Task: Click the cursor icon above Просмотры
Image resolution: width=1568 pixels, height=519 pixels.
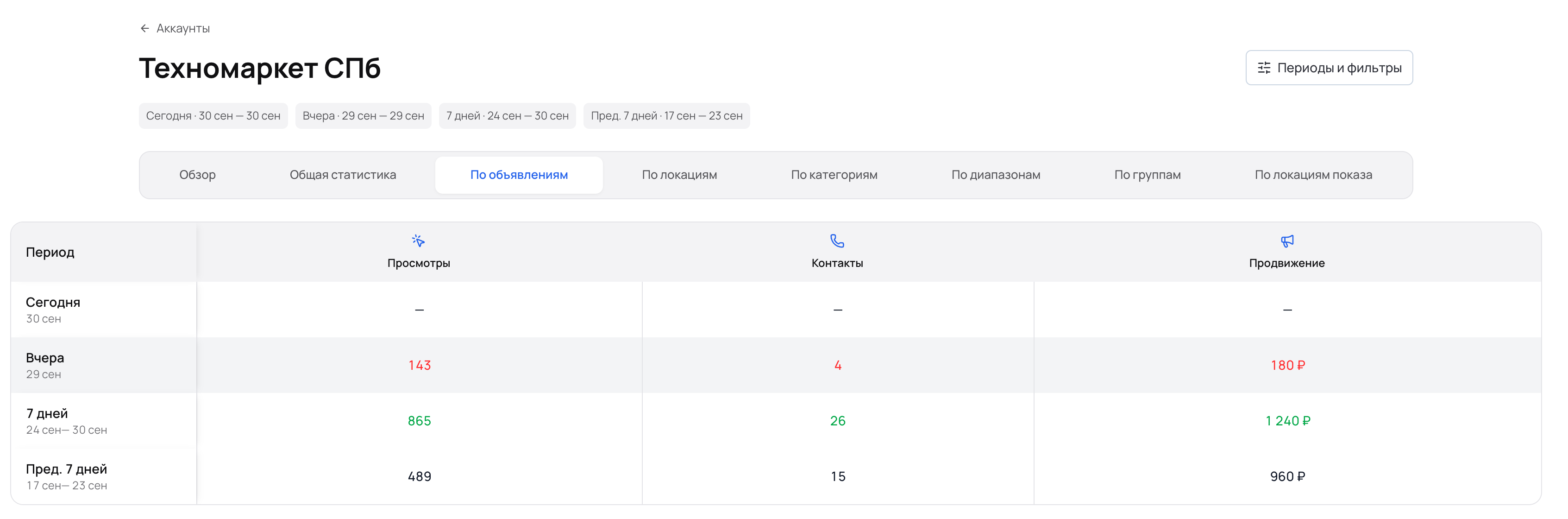Action: [418, 241]
